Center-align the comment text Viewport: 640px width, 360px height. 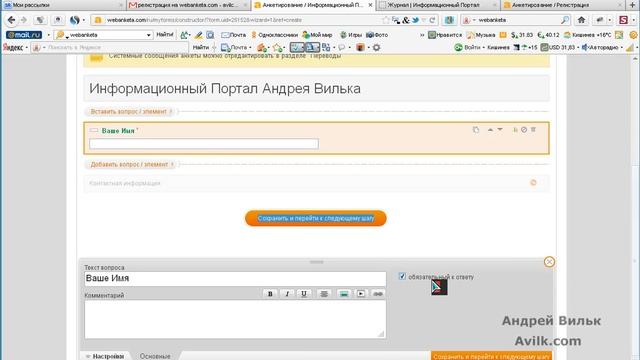point(324,293)
